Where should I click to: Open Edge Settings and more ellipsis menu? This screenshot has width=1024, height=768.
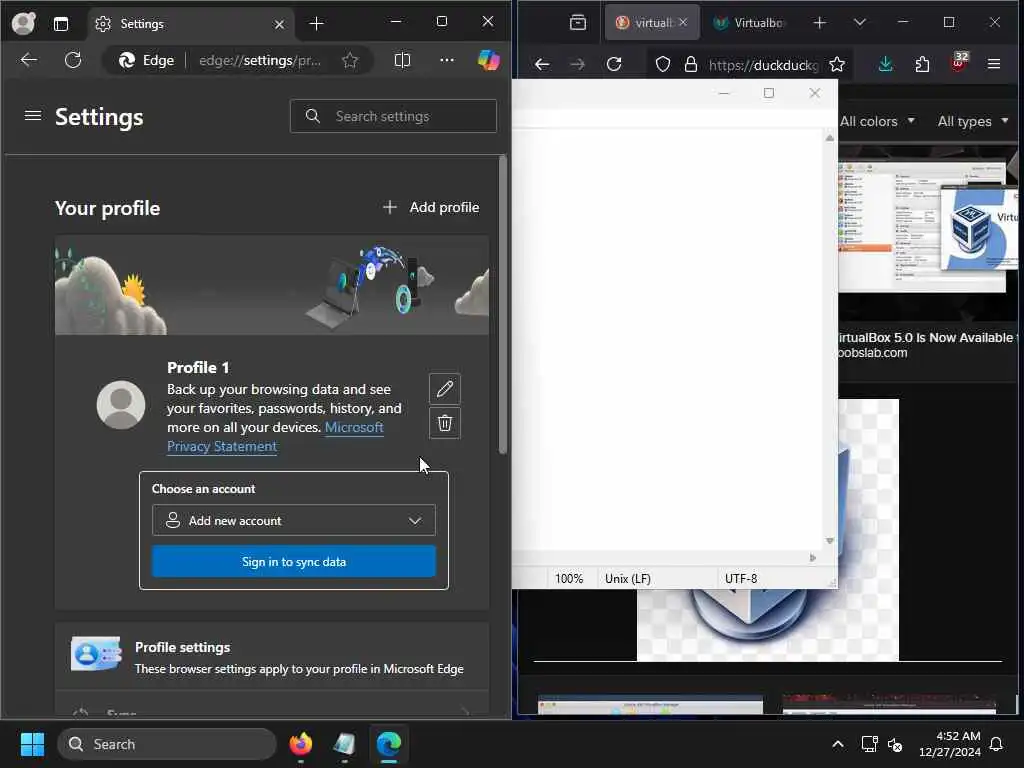click(x=447, y=60)
